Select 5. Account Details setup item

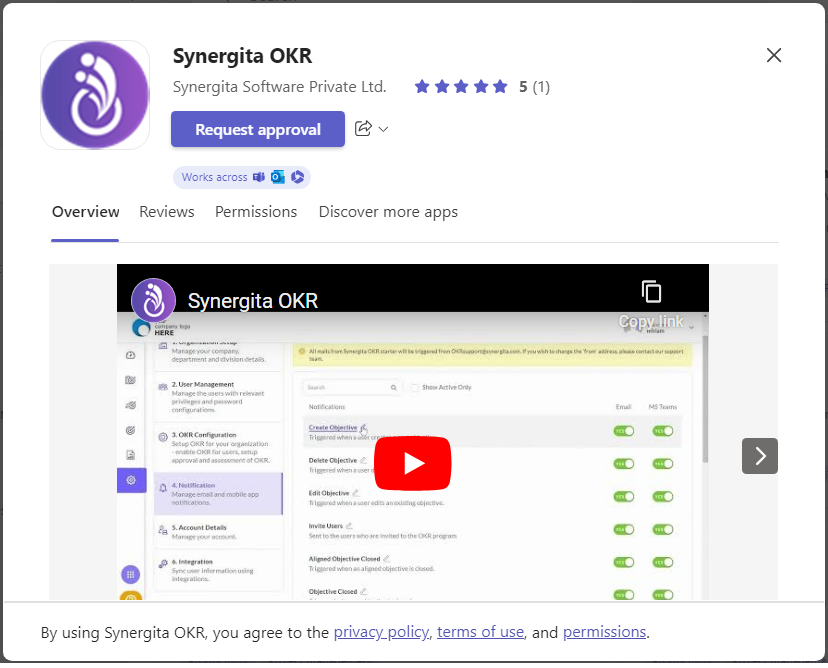click(x=218, y=532)
